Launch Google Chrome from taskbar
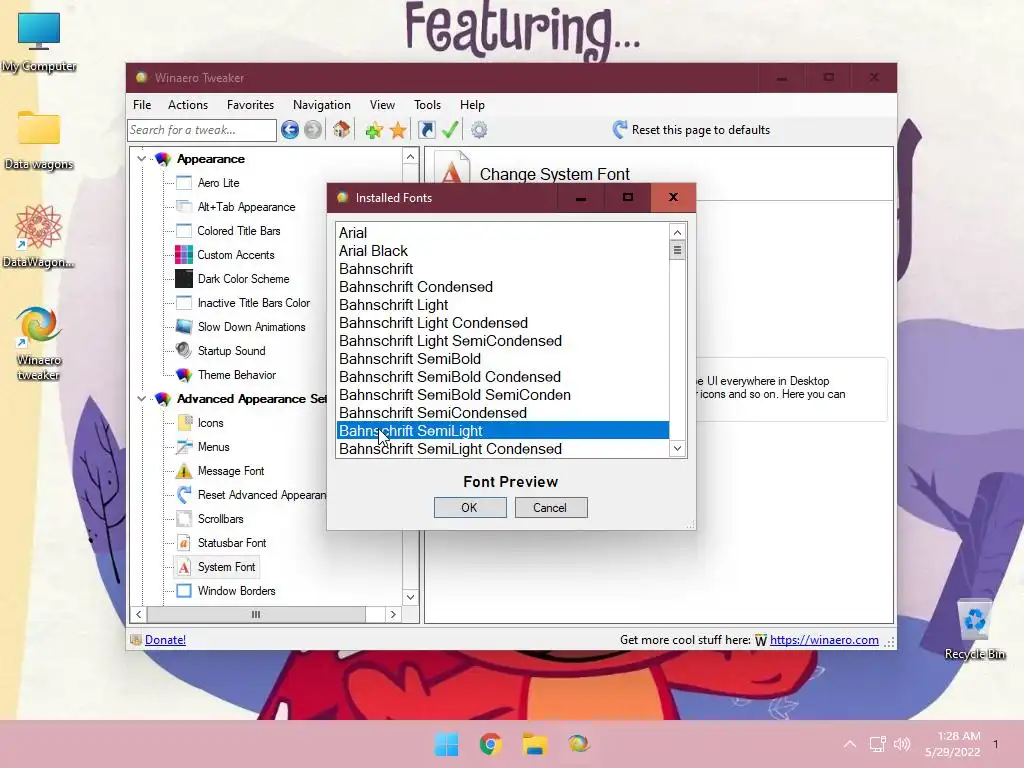This screenshot has width=1024, height=768. (x=490, y=744)
